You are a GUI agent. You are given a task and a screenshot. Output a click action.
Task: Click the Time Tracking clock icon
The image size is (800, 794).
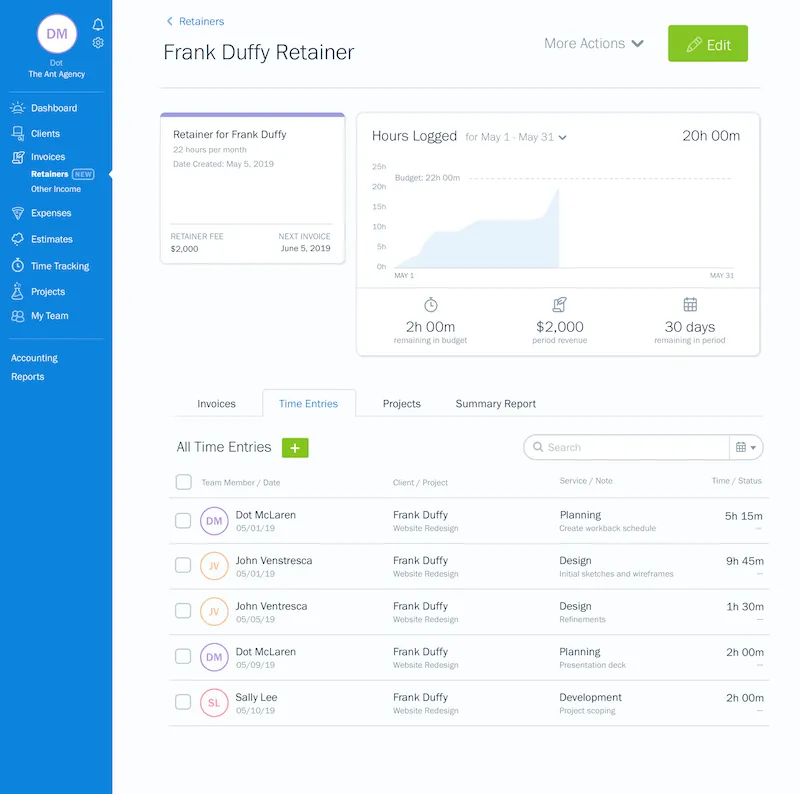(18, 266)
